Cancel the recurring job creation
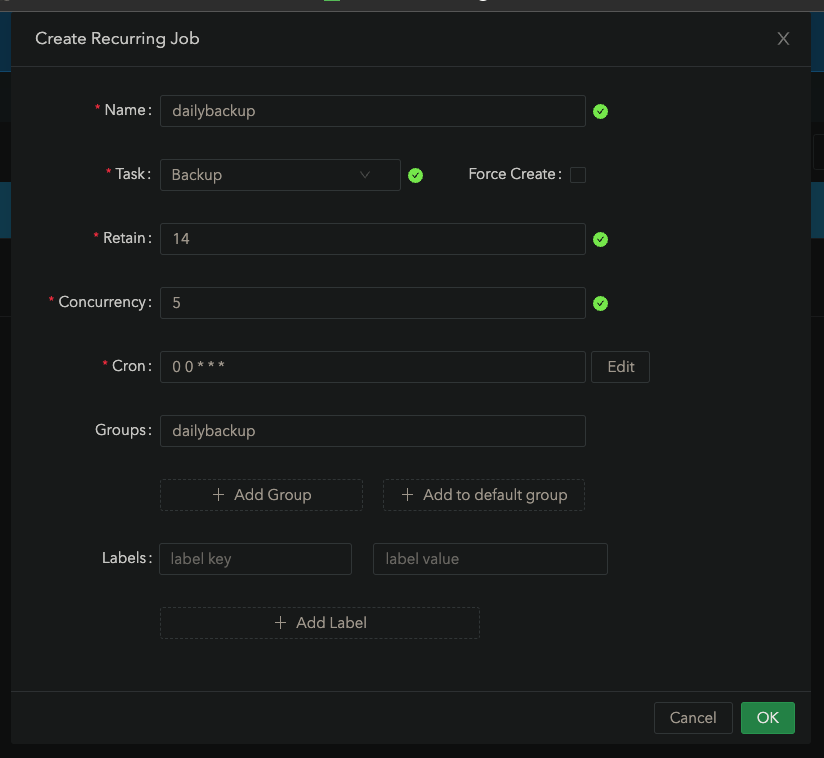This screenshot has height=758, width=824. coord(693,718)
